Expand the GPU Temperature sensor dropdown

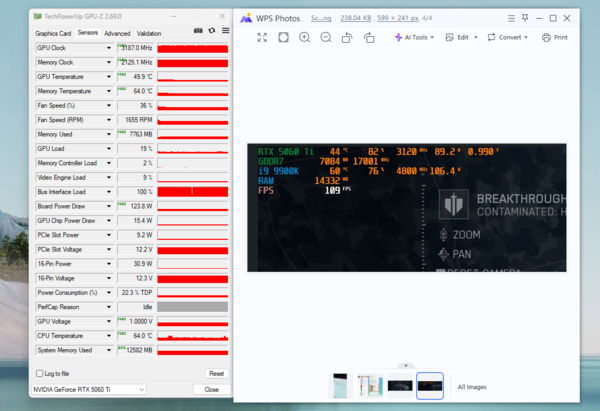click(109, 77)
